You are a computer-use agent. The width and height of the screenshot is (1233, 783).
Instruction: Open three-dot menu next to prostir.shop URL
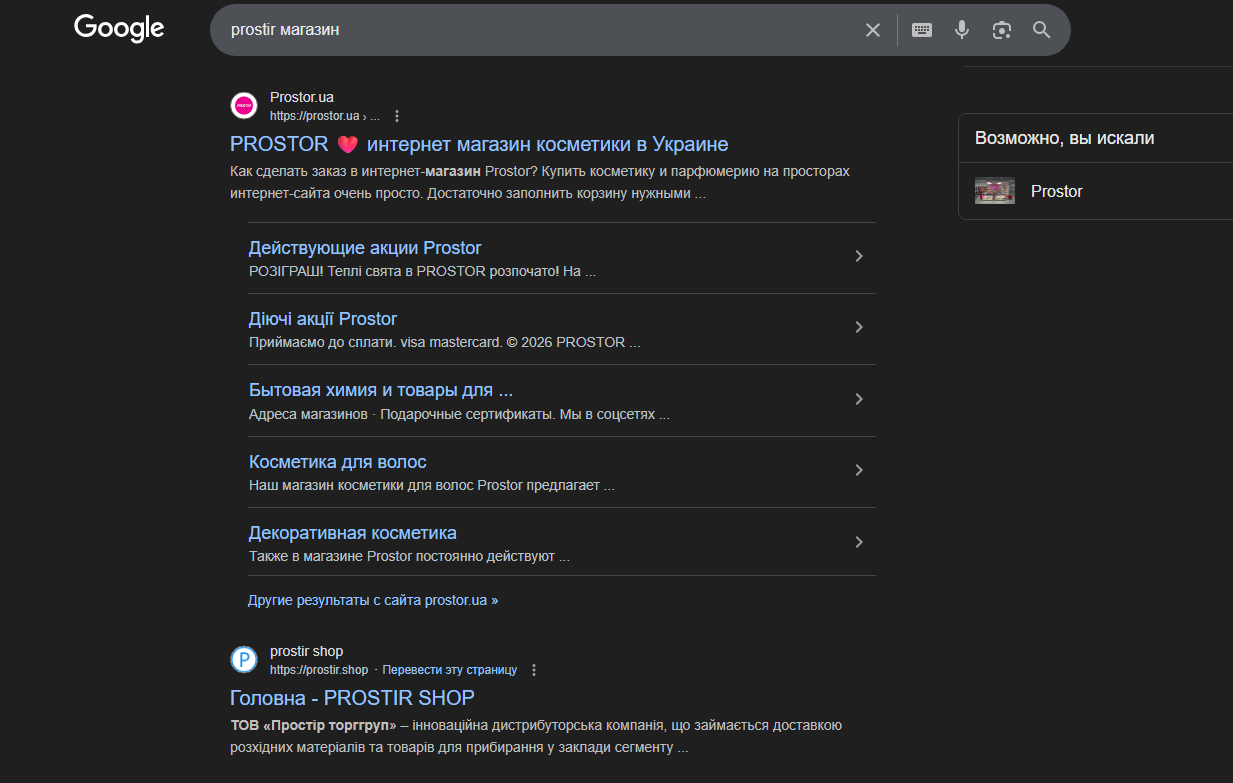[x=534, y=670]
